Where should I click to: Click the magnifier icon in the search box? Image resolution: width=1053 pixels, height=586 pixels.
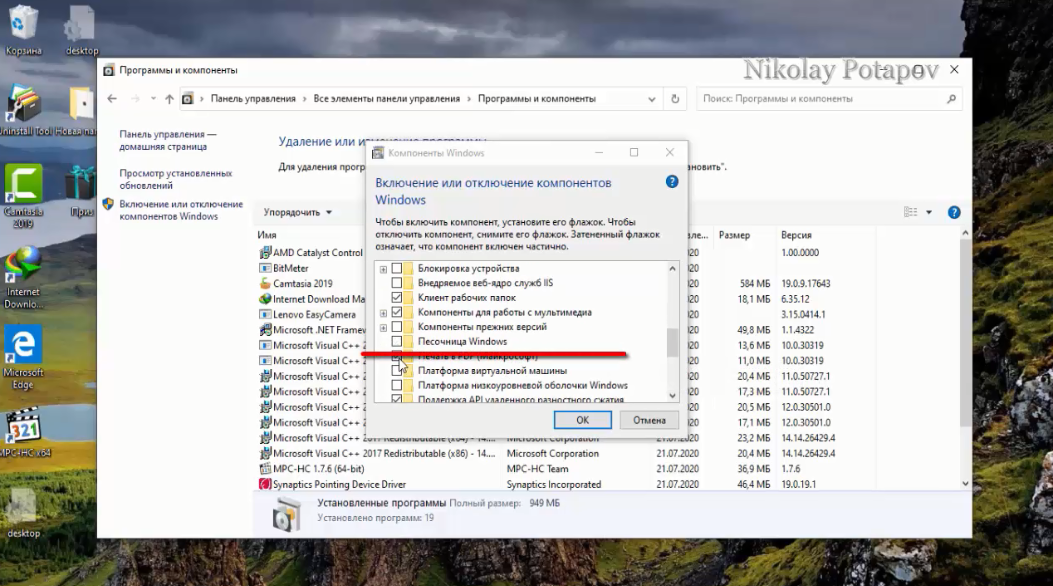tap(951, 99)
